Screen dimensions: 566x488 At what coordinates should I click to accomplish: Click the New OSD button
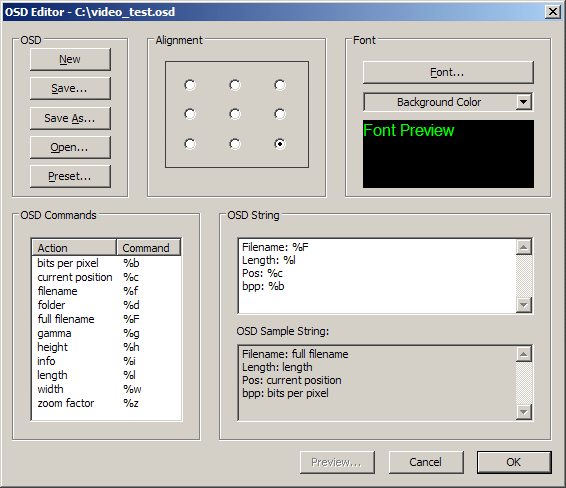click(70, 59)
